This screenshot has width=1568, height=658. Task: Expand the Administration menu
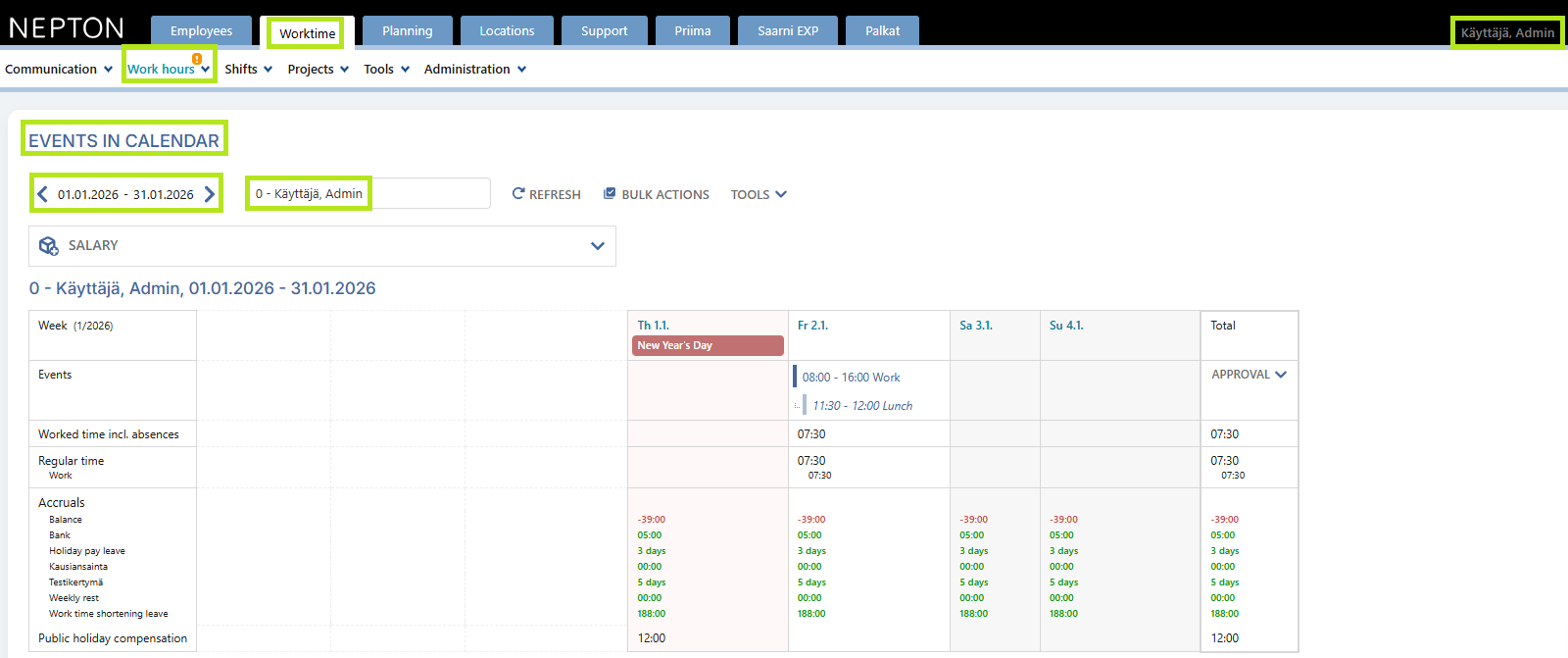[x=475, y=70]
